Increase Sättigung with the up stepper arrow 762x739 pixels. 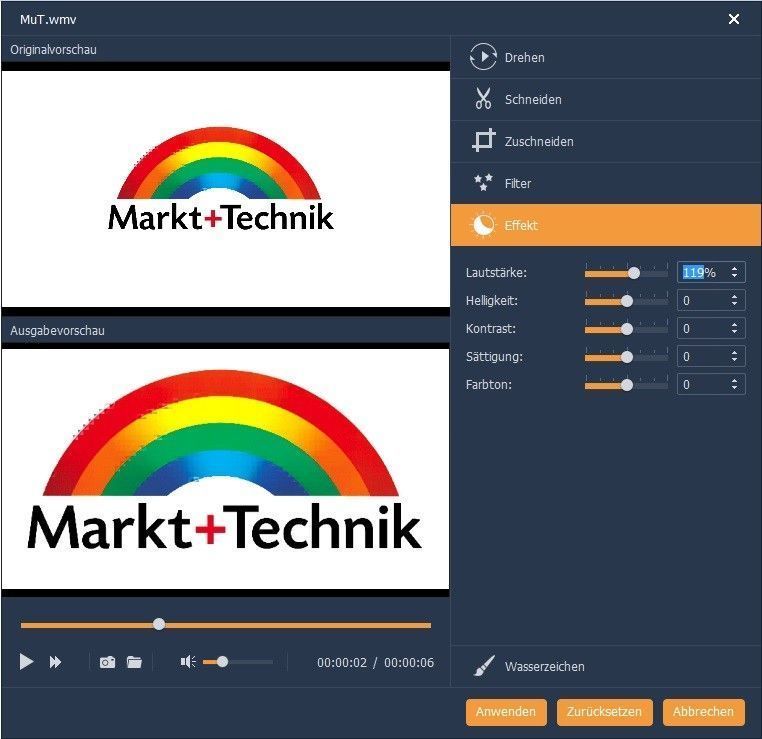[x=734, y=352]
